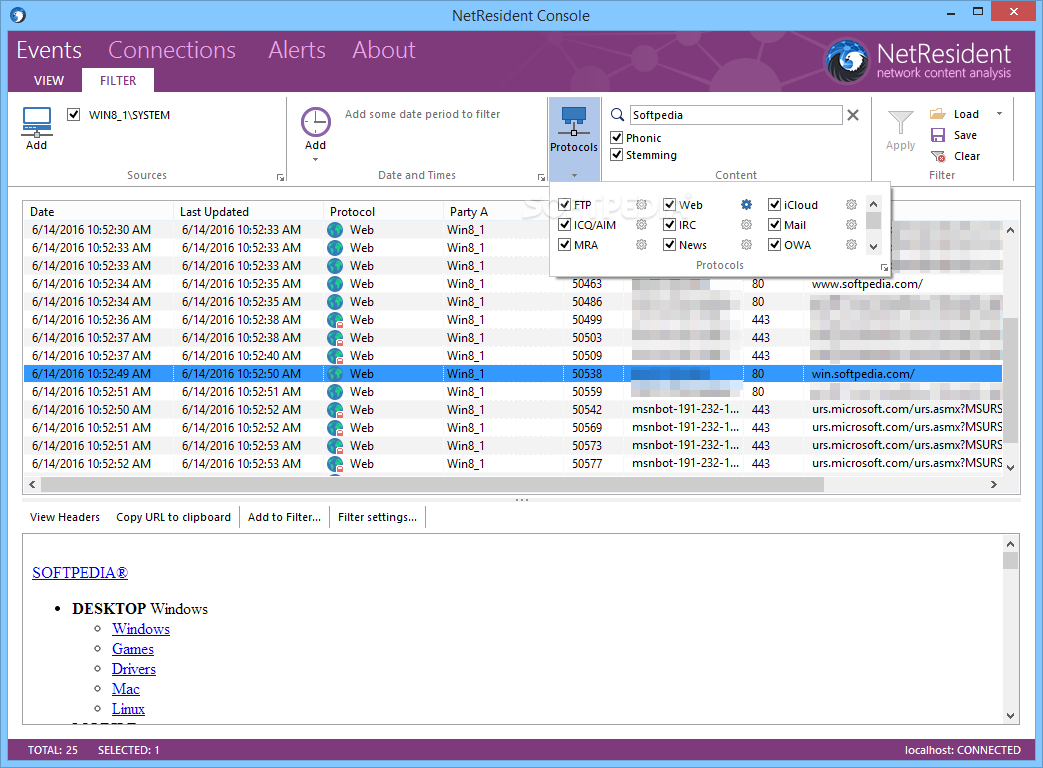Open OWA protocol settings gear
Image resolution: width=1043 pixels, height=768 pixels.
click(x=851, y=245)
